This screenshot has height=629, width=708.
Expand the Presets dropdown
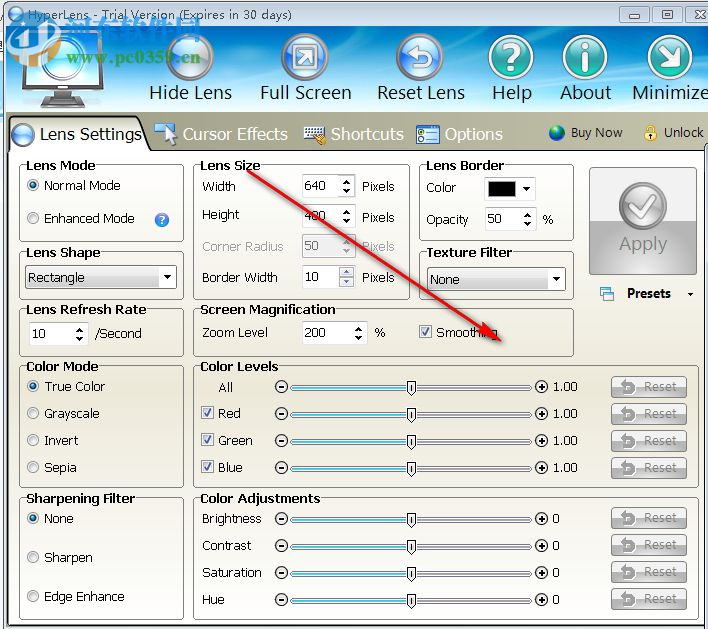[690, 294]
